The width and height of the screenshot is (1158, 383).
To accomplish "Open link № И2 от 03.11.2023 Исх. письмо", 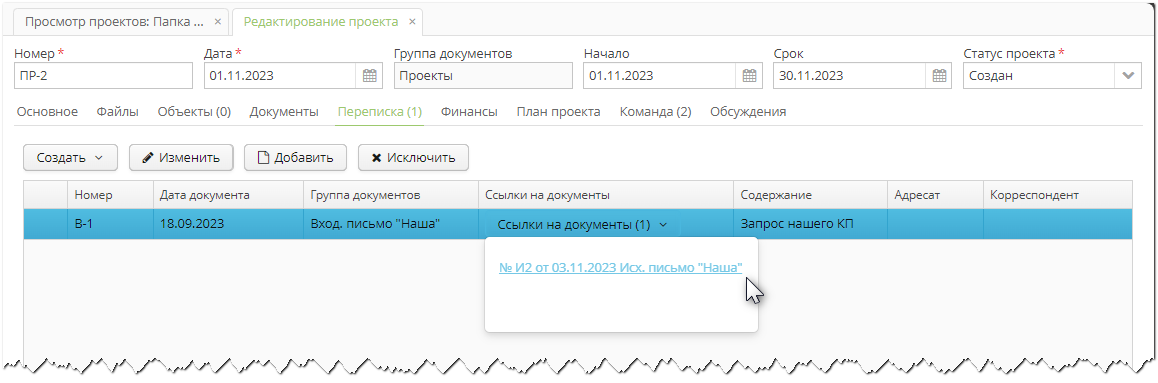I will pos(620,268).
